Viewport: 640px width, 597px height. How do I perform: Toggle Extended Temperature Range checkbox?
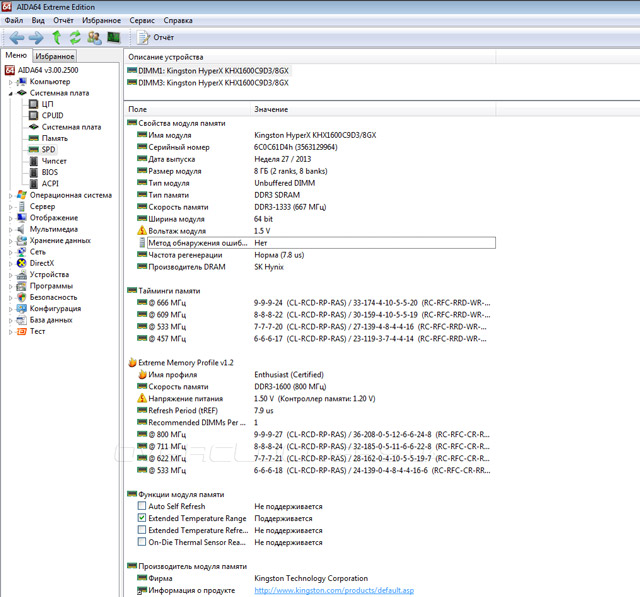(x=142, y=518)
